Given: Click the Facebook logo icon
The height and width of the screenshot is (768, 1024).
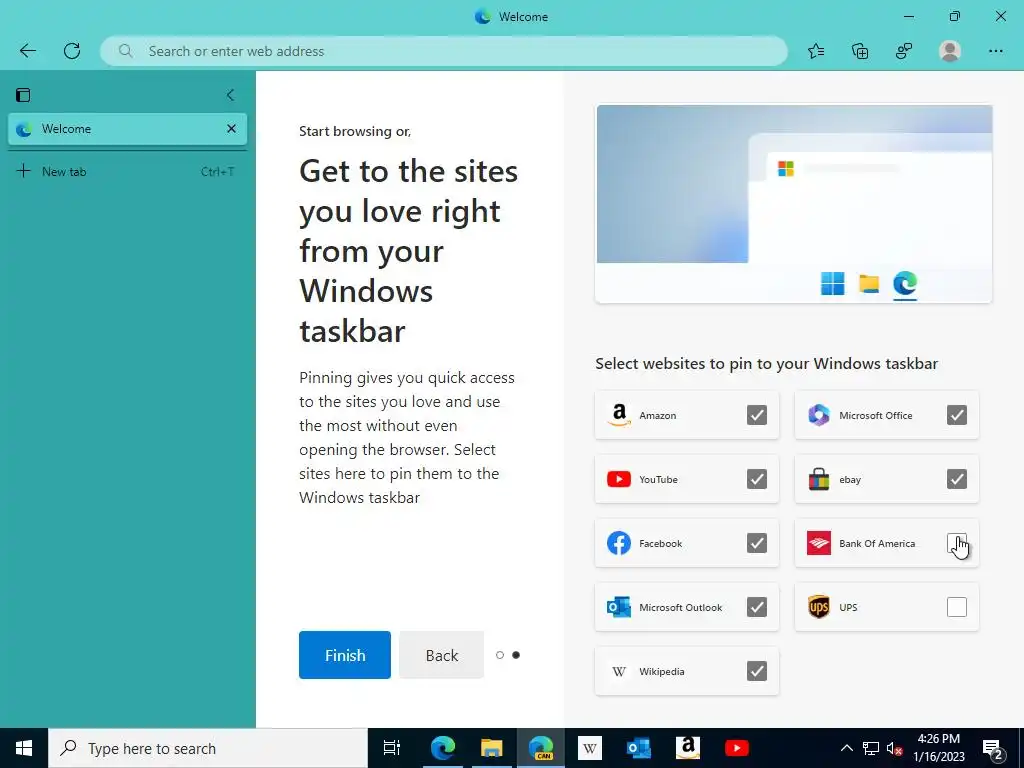Looking at the screenshot, I should pyautogui.click(x=619, y=543).
